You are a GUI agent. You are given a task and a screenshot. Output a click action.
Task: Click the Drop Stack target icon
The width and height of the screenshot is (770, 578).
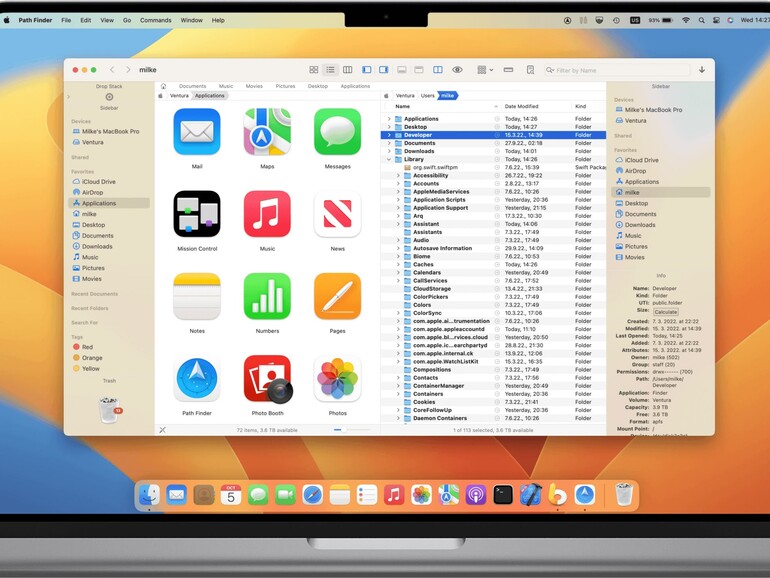(109, 97)
